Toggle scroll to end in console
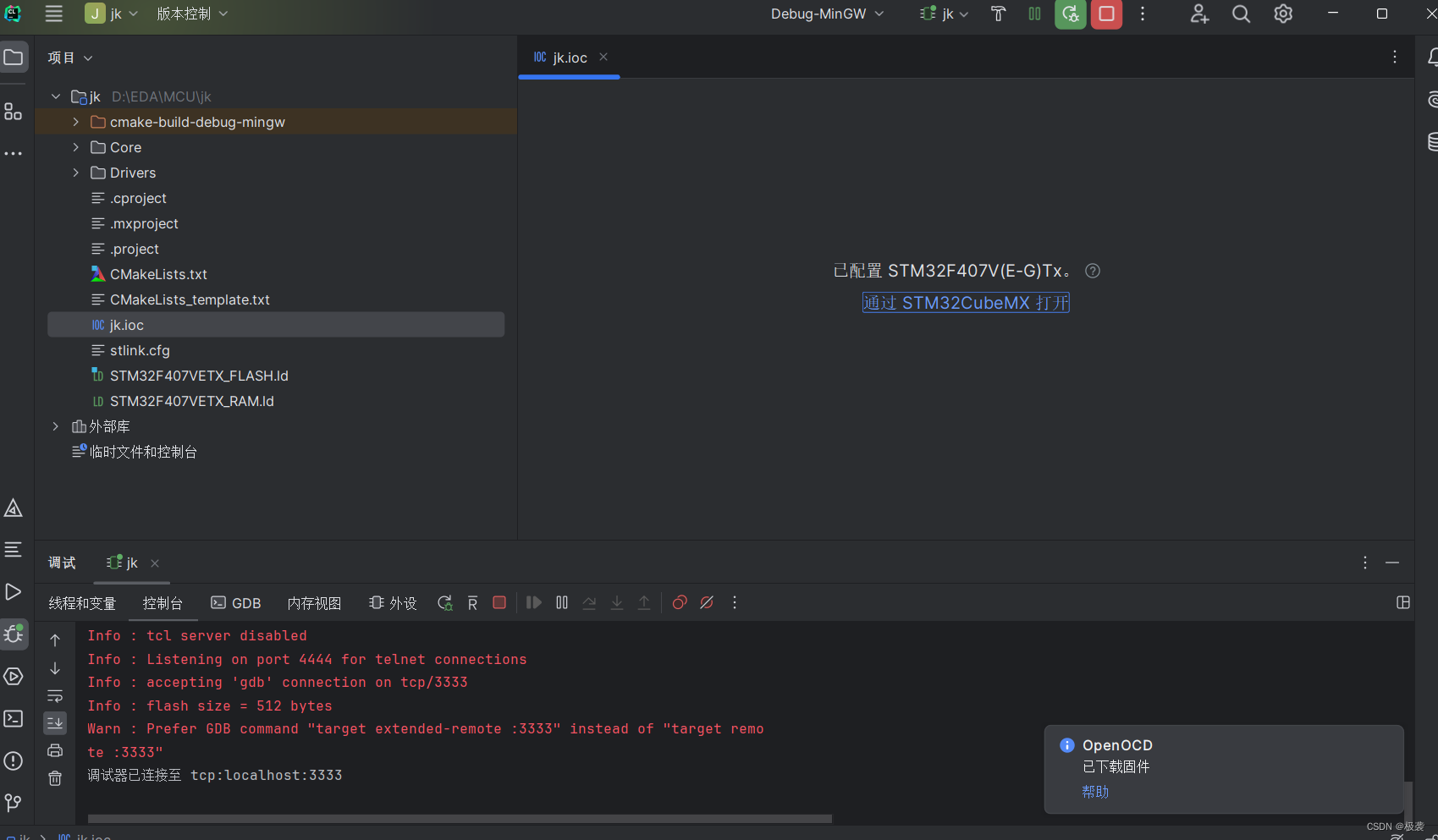The image size is (1438, 840). (x=55, y=722)
